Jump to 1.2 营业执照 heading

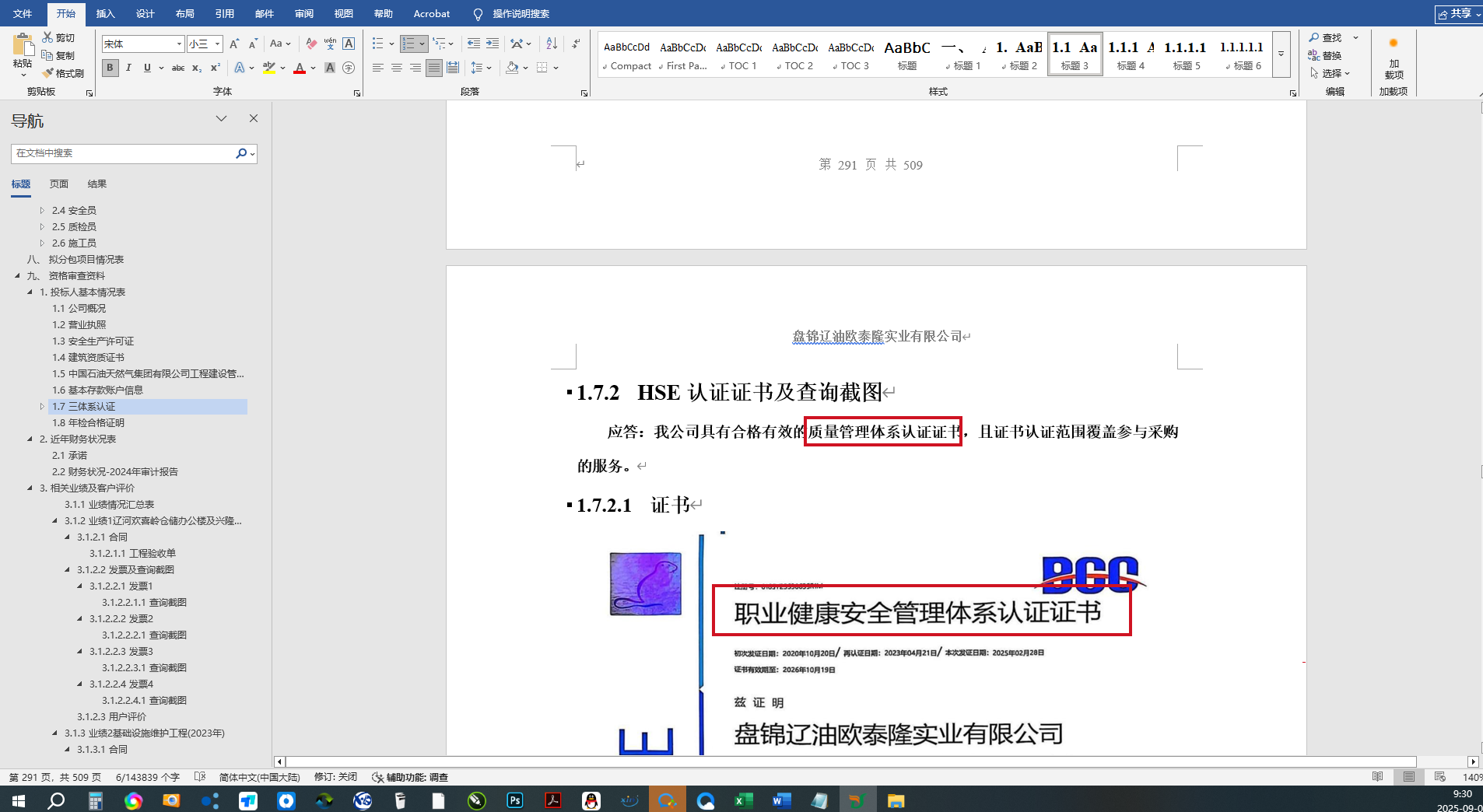[x=79, y=324]
